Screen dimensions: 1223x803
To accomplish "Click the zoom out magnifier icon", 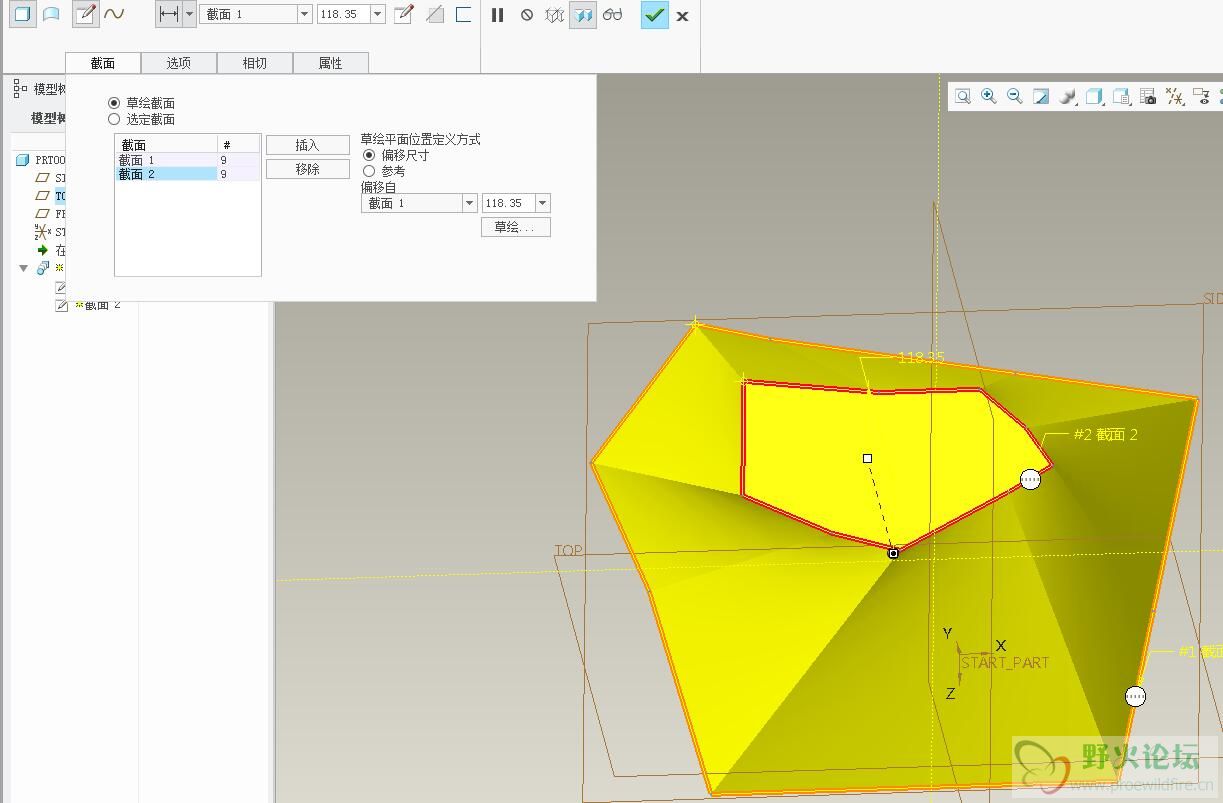I will (x=1015, y=96).
